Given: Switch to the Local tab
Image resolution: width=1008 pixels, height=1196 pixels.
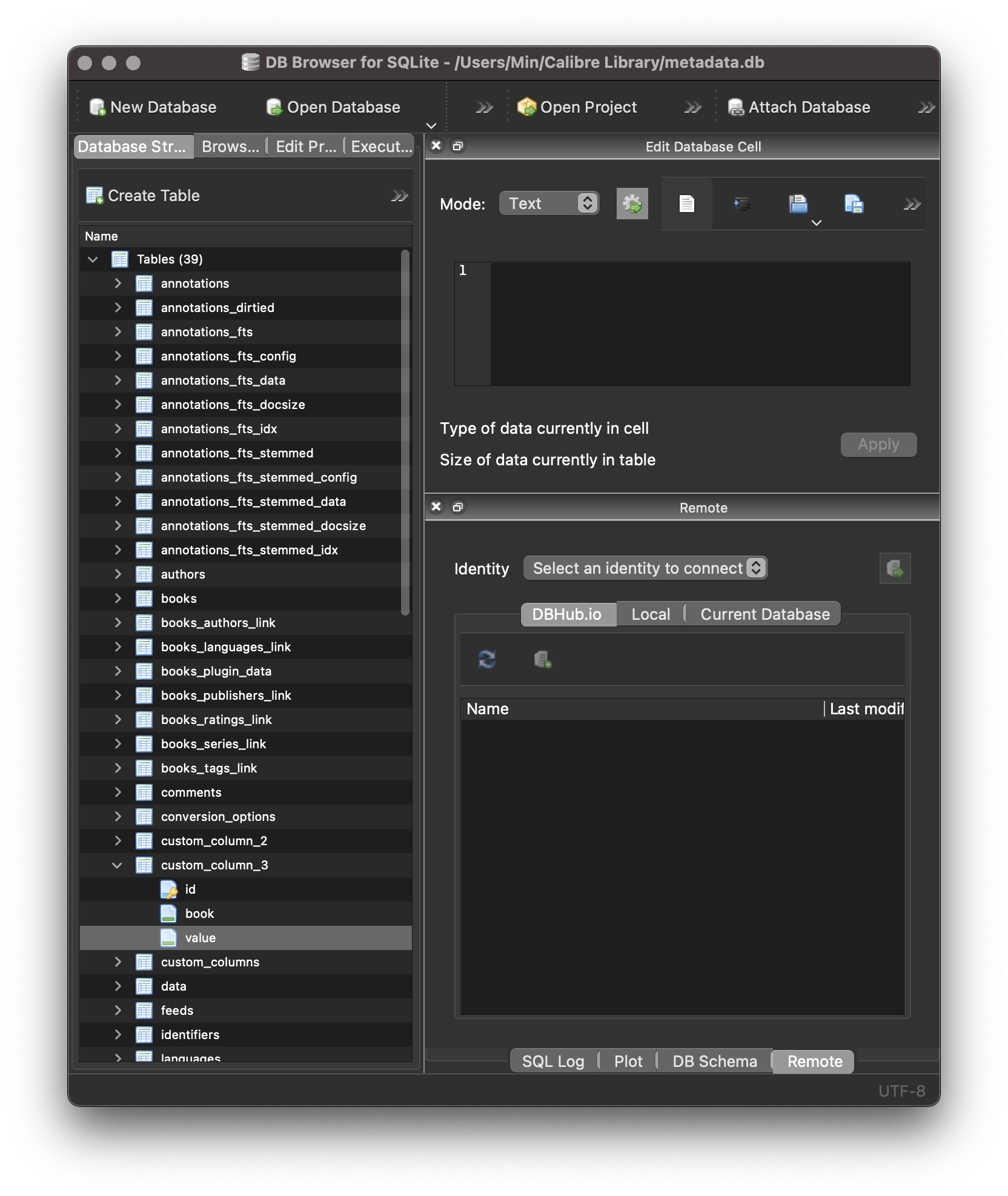Looking at the screenshot, I should tap(651, 614).
